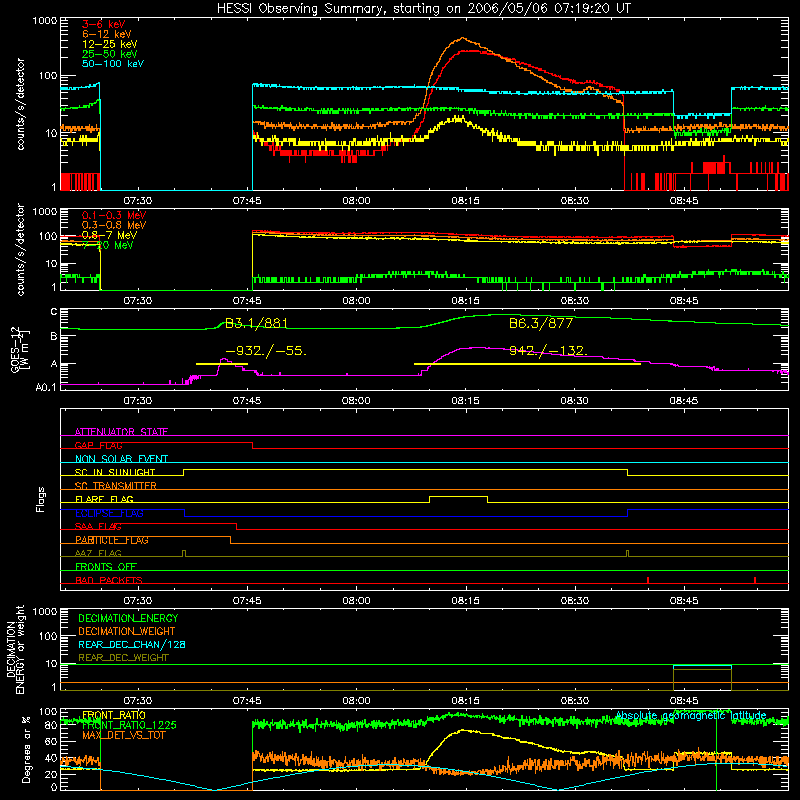
Task: Click the FRONT_RATIO_1225 legend label
Action: (129, 725)
